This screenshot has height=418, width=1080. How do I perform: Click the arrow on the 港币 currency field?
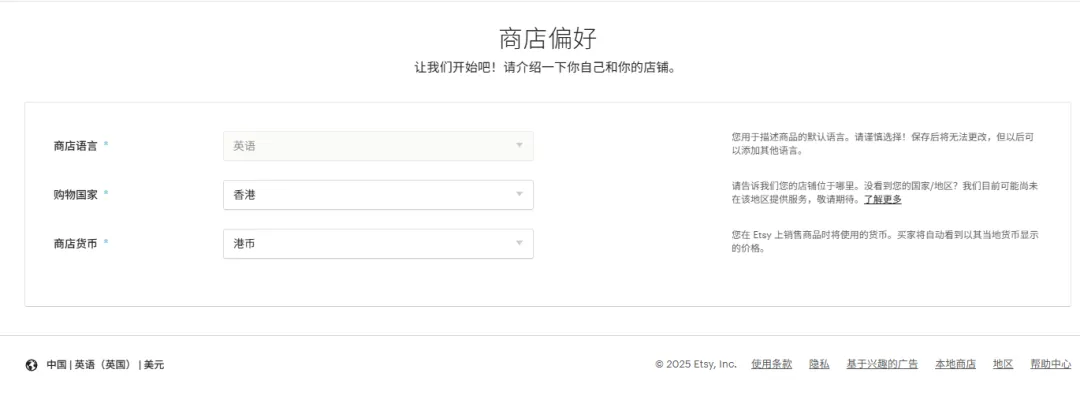click(519, 244)
